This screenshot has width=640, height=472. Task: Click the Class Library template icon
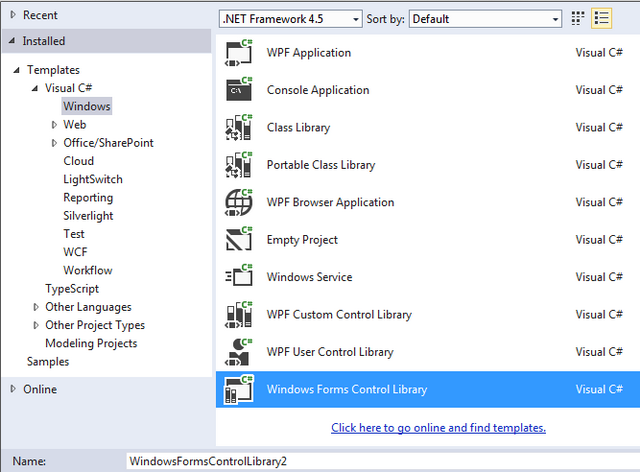click(x=239, y=128)
